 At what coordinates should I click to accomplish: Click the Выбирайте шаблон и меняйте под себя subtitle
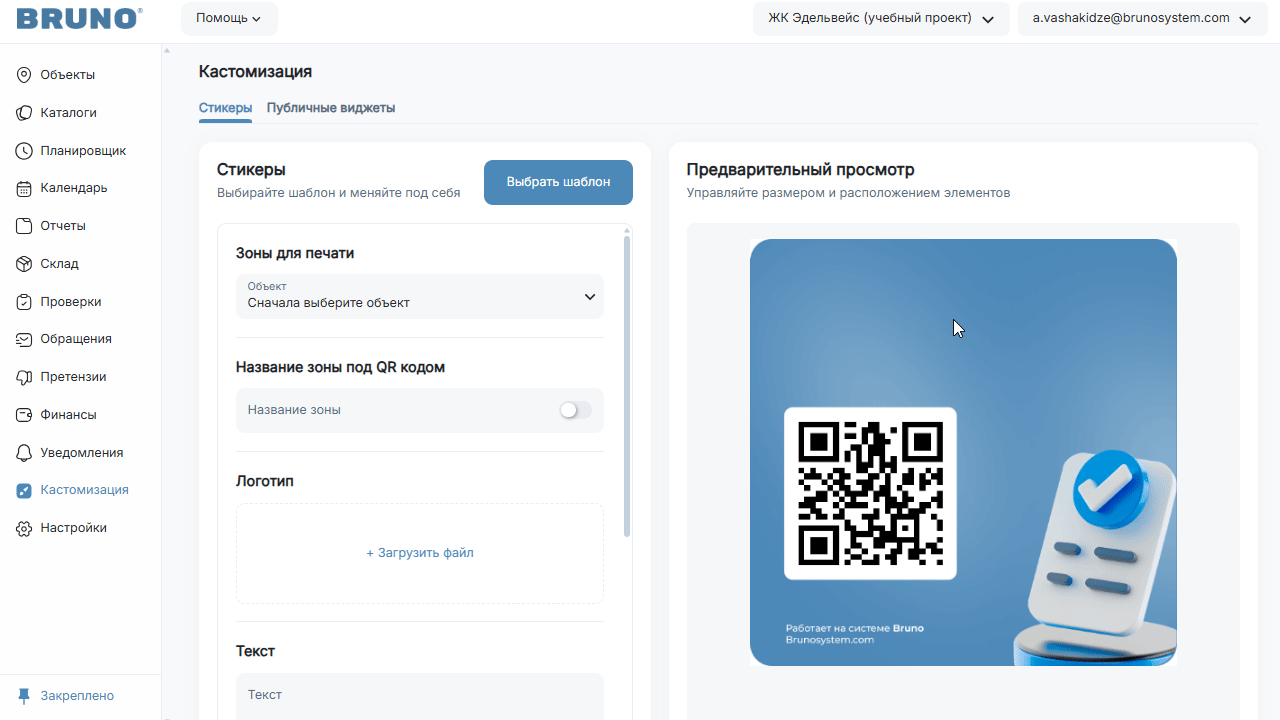coord(339,193)
